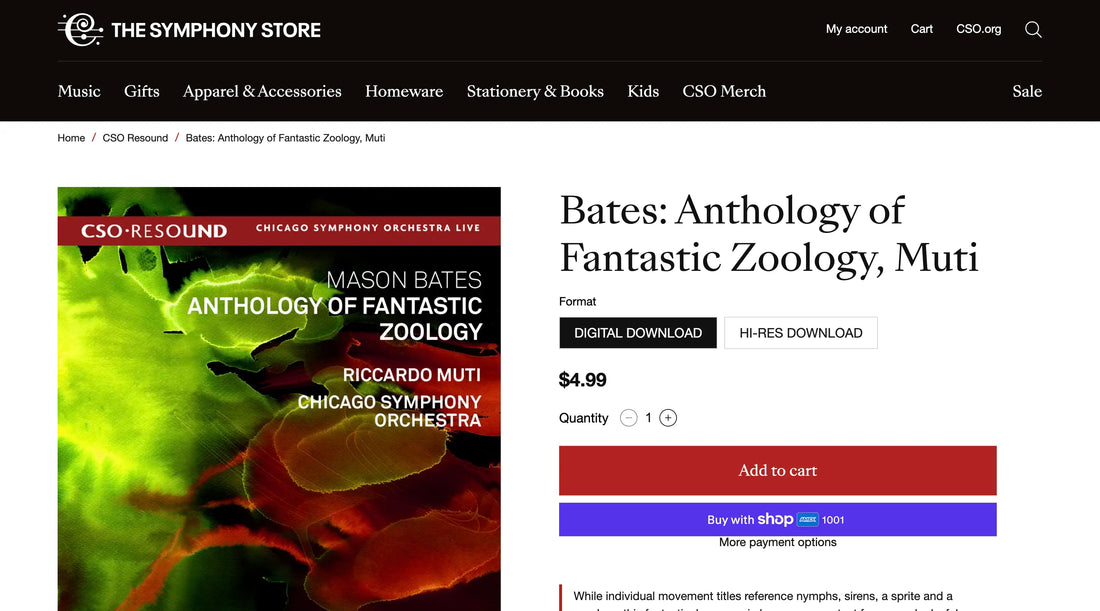Browse Stationery & Books
Image resolution: width=1100 pixels, height=611 pixels.
(535, 91)
